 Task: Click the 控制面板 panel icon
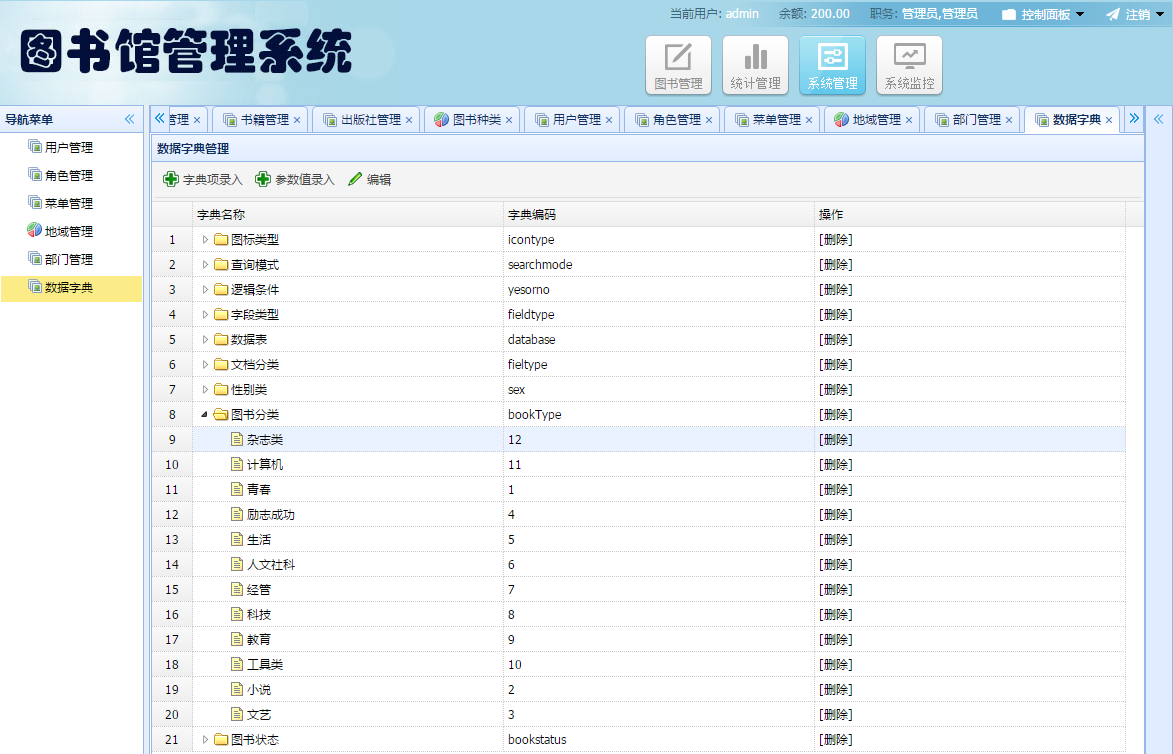pos(1010,14)
